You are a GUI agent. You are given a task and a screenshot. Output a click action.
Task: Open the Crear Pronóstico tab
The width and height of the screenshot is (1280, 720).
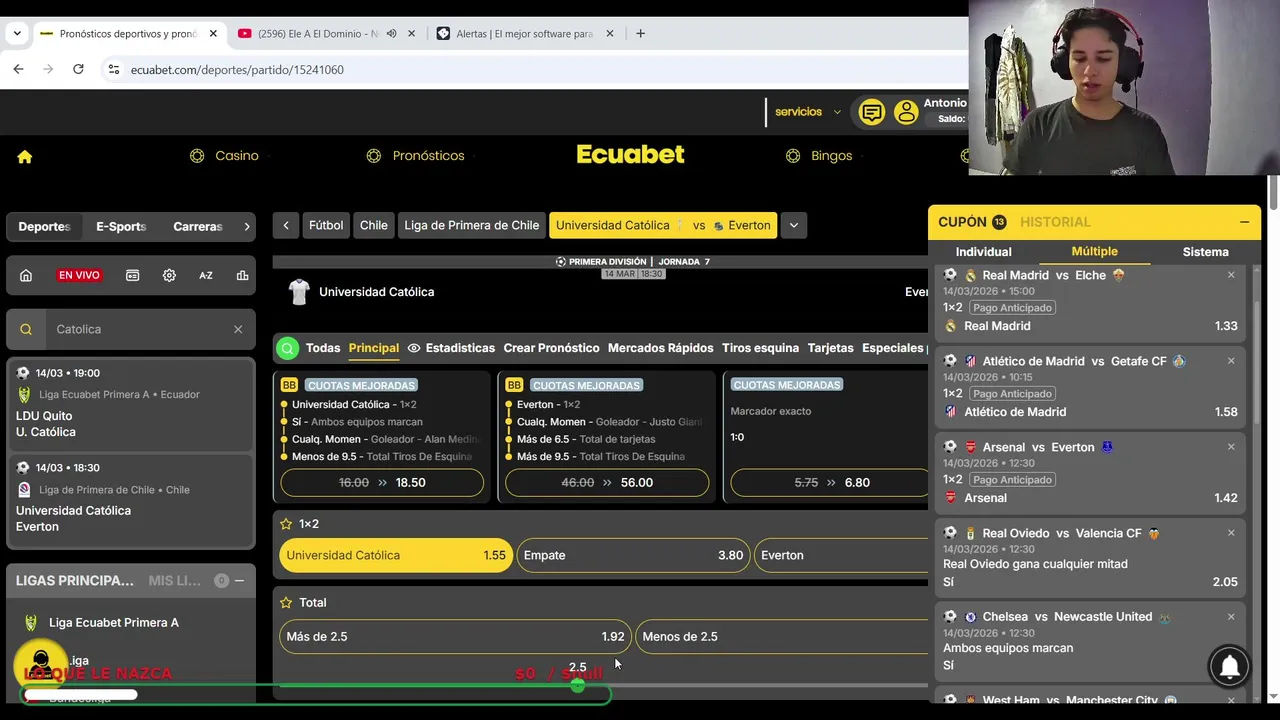[x=551, y=348]
